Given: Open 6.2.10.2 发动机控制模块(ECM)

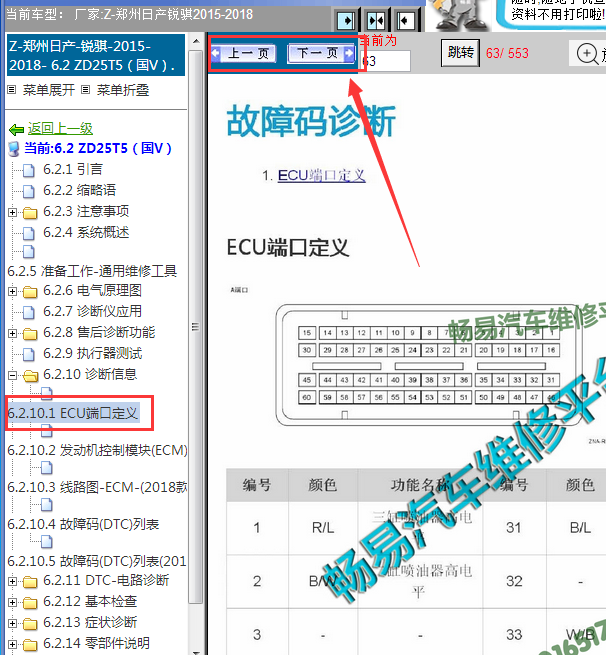Looking at the screenshot, I should click(97, 450).
